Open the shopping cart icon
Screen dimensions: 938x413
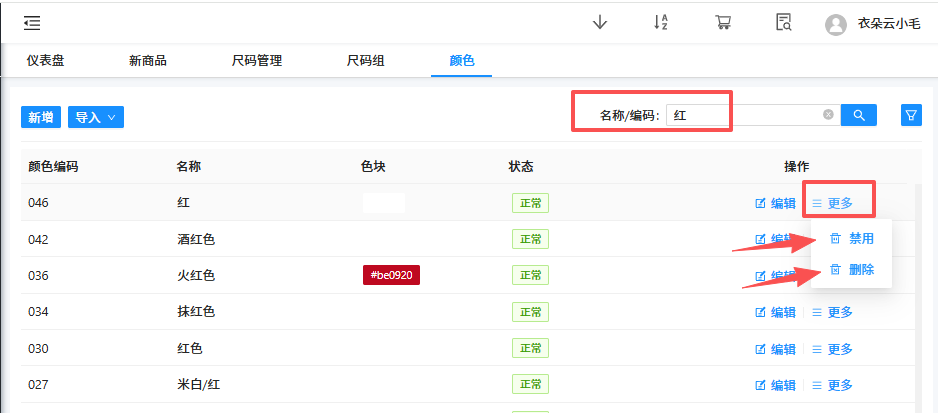coord(722,23)
